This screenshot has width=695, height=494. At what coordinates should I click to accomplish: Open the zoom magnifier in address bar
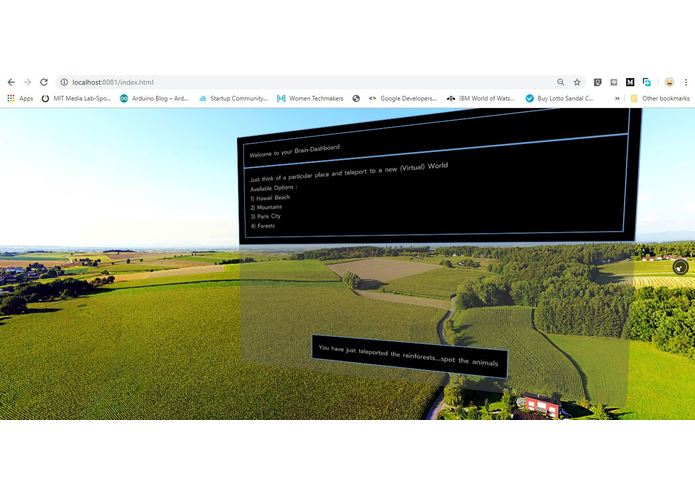point(561,82)
